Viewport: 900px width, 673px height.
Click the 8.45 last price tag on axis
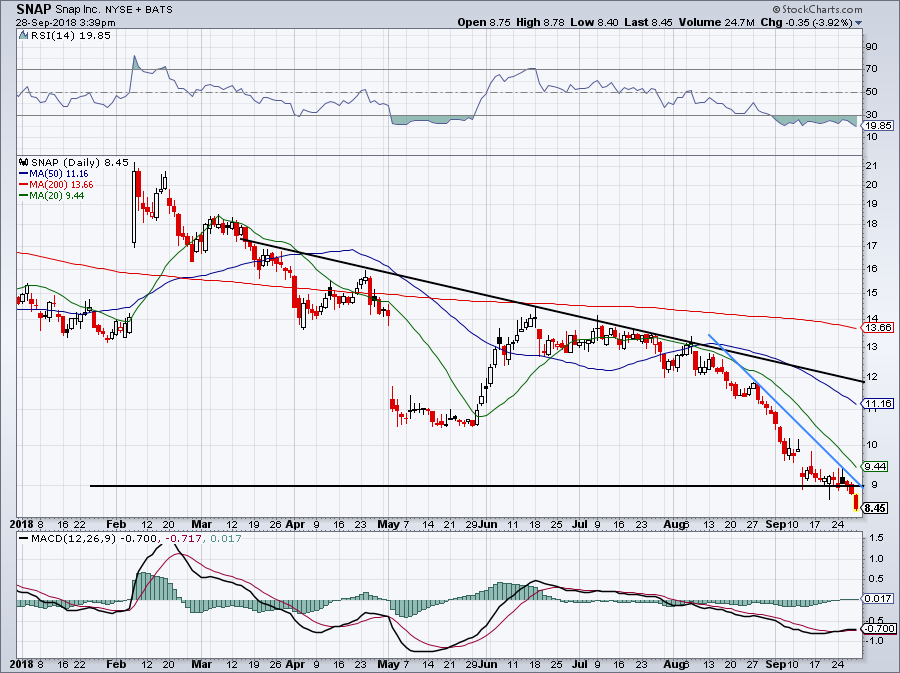(x=875, y=508)
